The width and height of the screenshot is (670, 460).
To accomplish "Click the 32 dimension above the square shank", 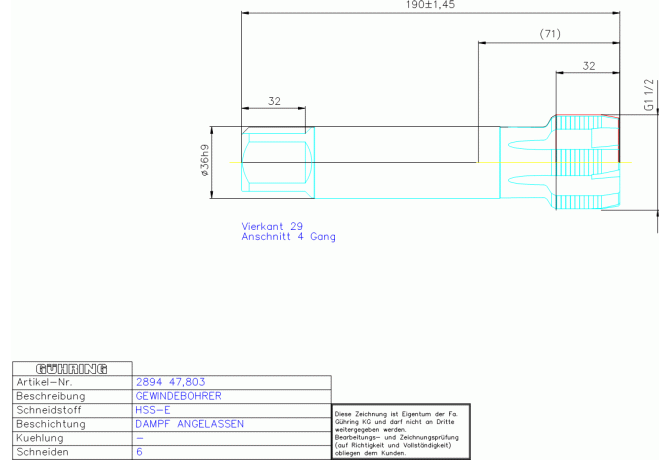I will pyautogui.click(x=273, y=101).
